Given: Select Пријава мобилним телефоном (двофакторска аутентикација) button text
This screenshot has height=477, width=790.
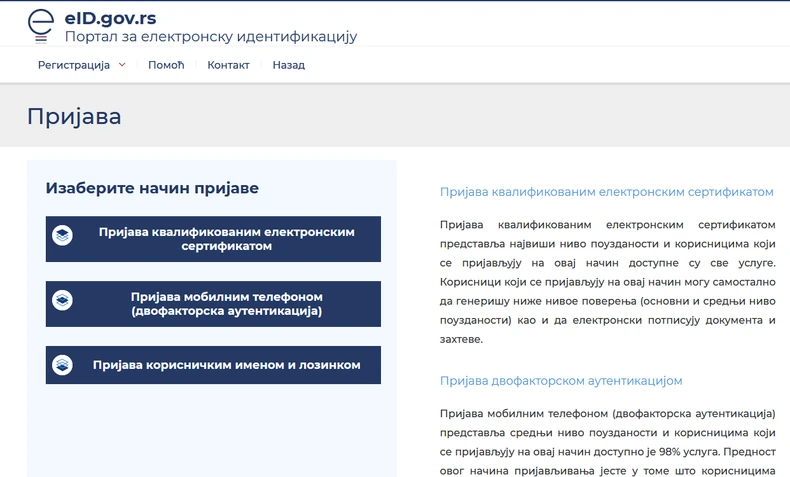Looking at the screenshot, I should tap(226, 304).
